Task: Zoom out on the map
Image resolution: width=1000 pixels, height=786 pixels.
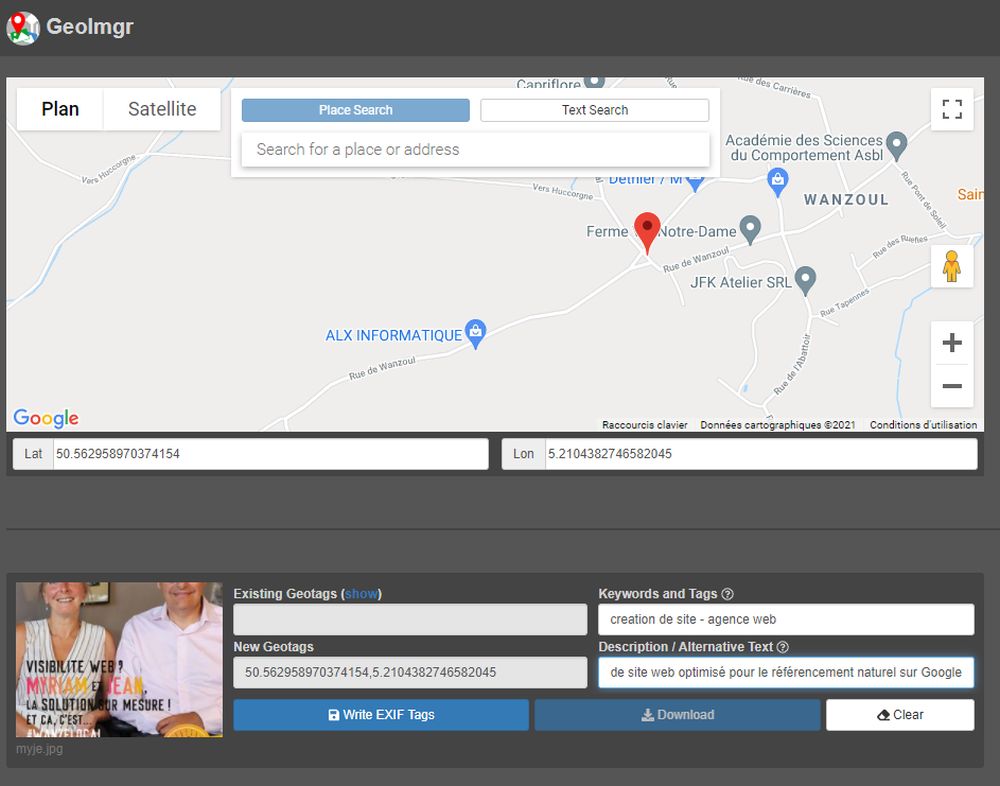Action: (x=952, y=385)
